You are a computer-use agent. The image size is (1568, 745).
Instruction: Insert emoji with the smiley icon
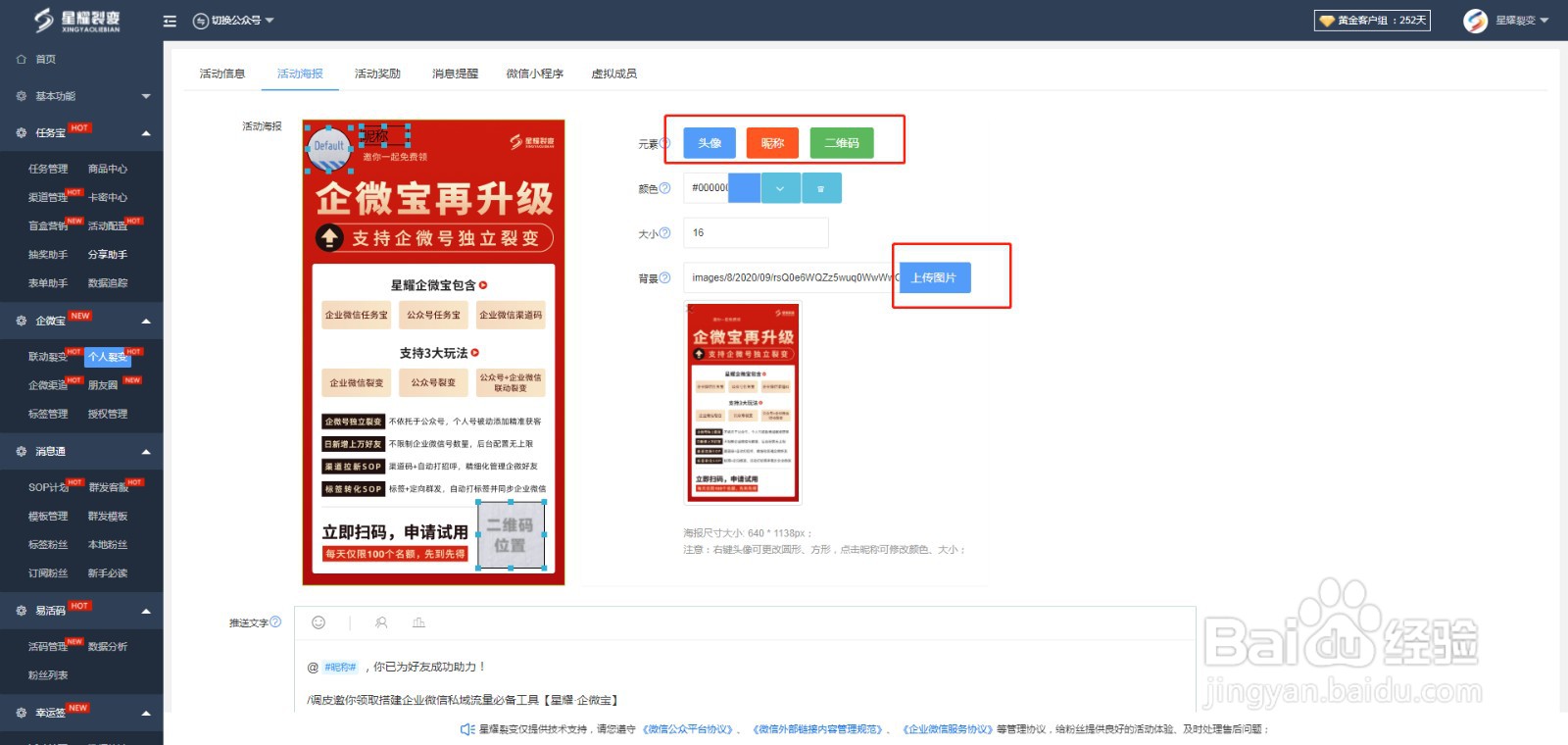tap(318, 622)
